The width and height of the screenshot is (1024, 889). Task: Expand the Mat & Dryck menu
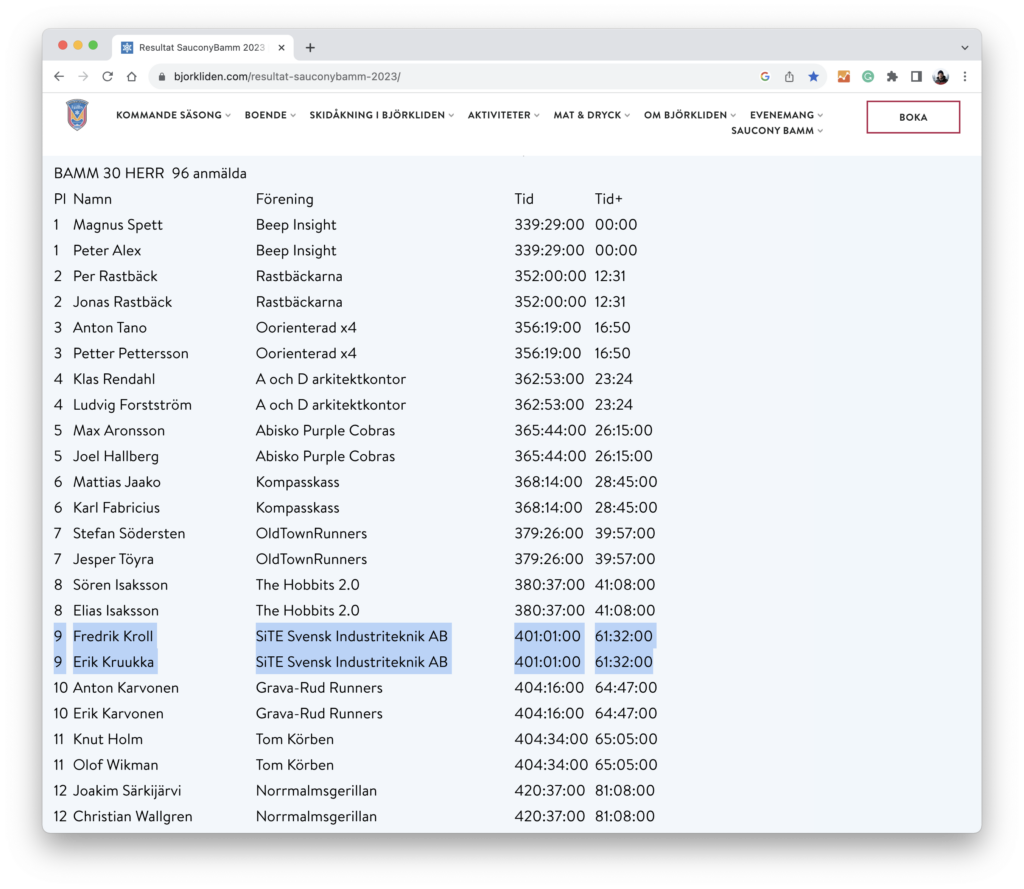[592, 115]
